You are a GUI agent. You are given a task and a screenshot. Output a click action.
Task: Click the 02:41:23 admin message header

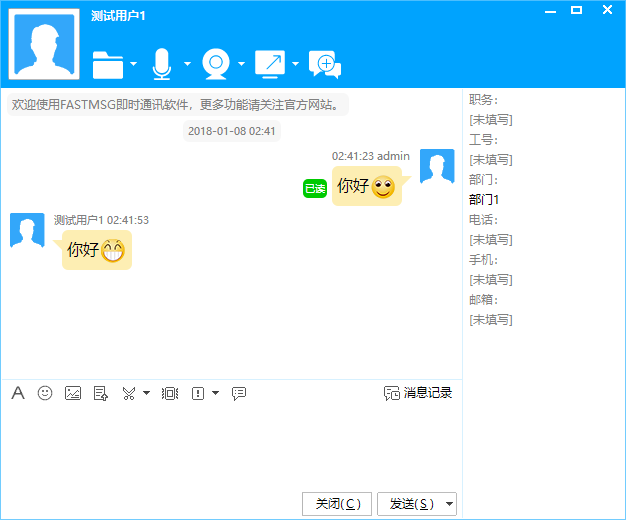click(370, 156)
